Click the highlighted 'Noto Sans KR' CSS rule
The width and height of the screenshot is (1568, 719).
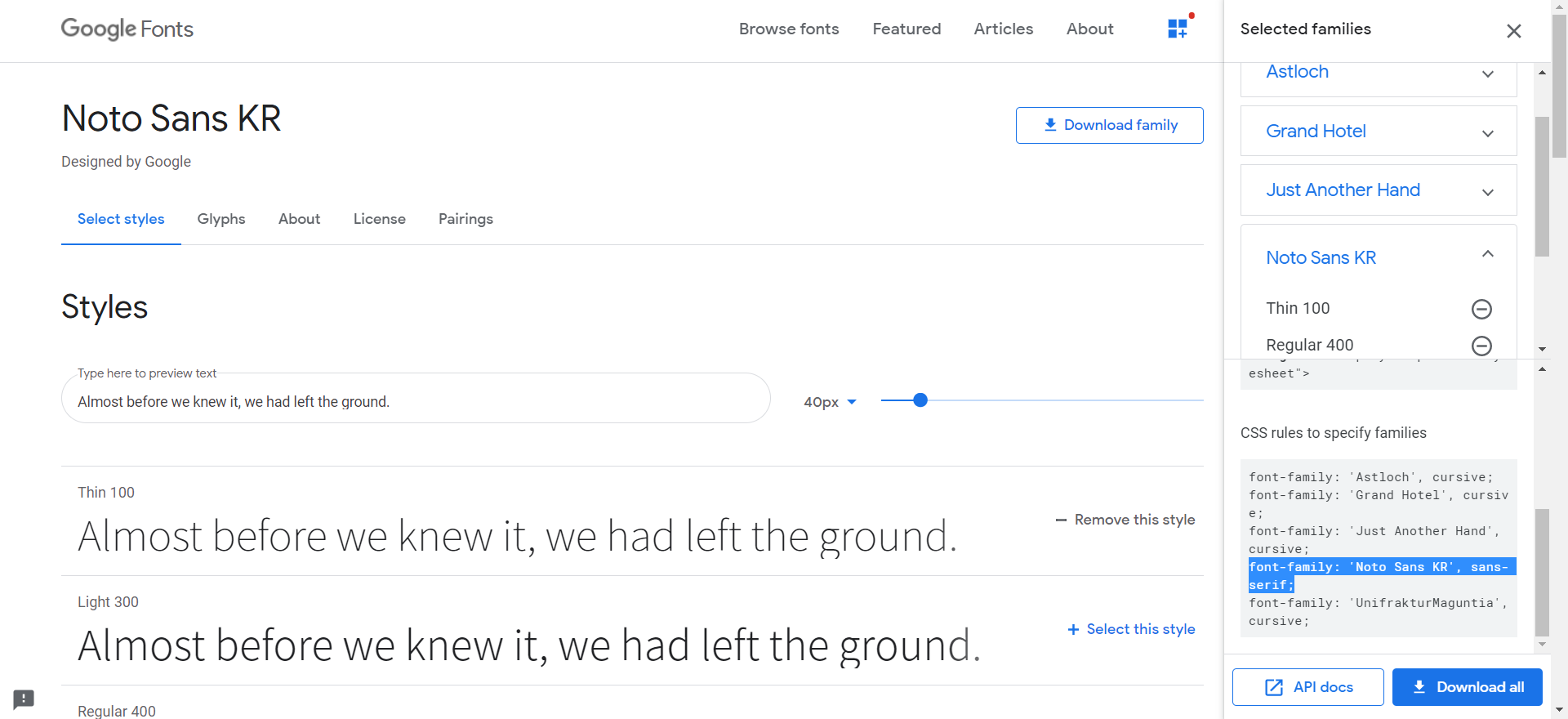[1382, 576]
